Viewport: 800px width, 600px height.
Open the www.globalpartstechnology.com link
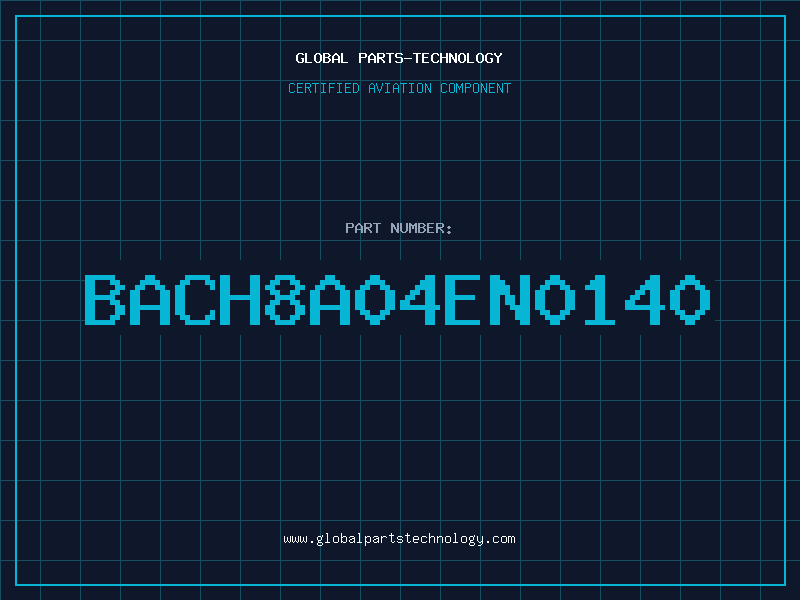click(x=399, y=539)
